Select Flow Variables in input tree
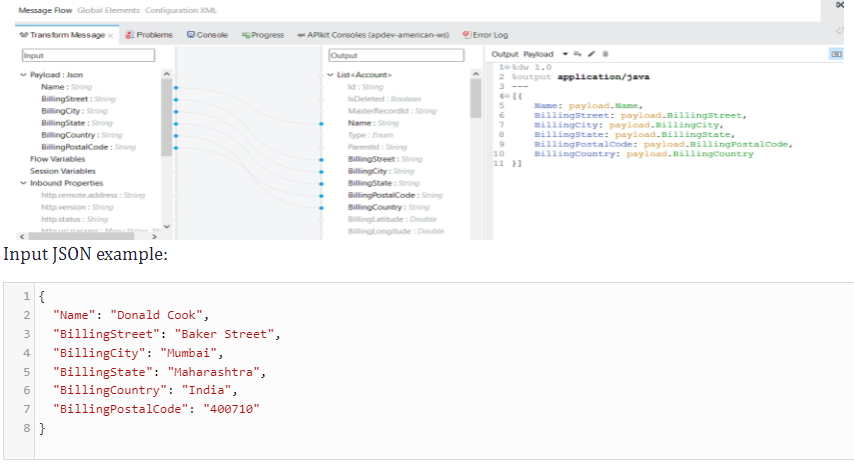The width and height of the screenshot is (854, 470). click(58, 158)
